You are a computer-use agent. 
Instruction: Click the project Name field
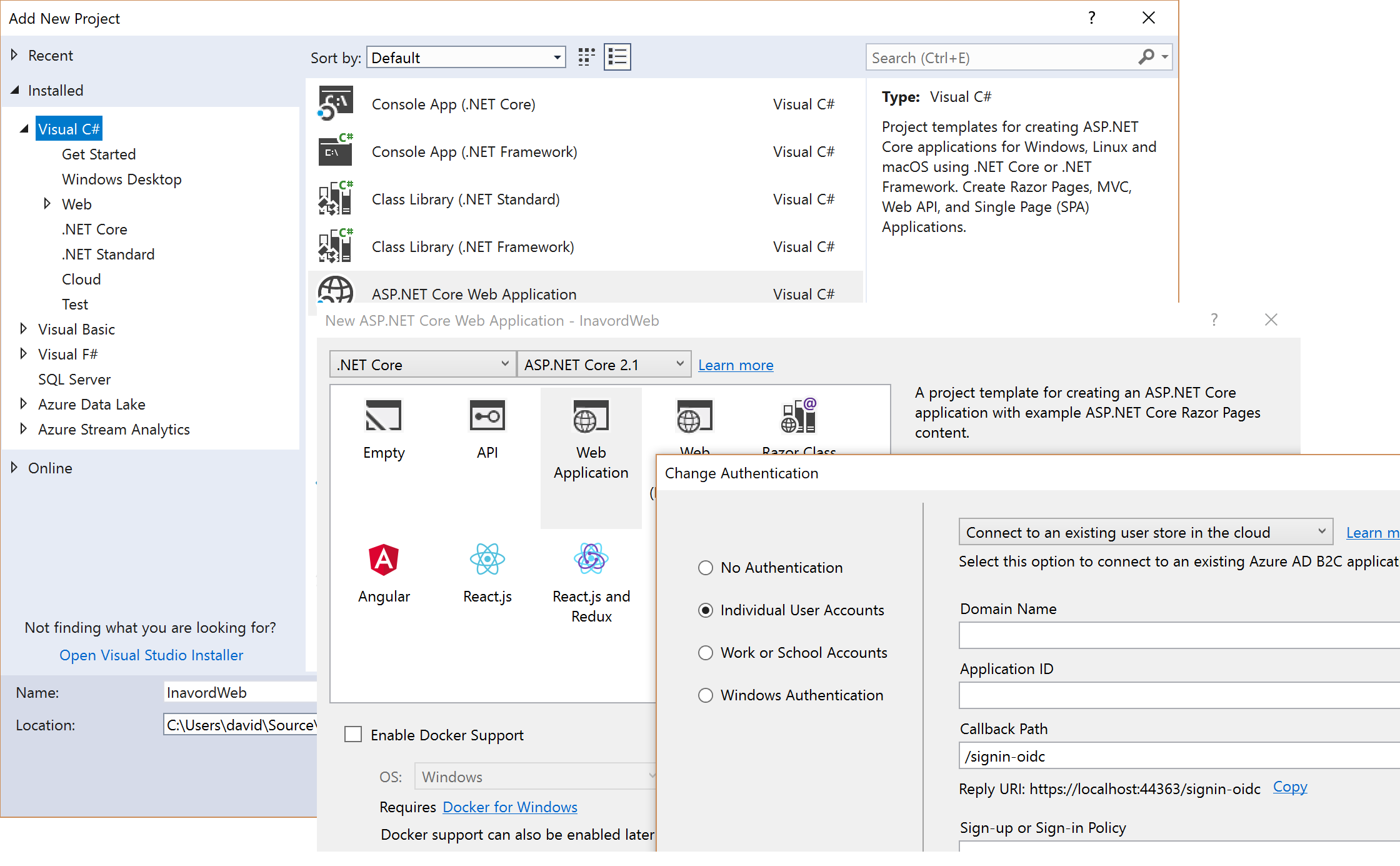[240, 692]
